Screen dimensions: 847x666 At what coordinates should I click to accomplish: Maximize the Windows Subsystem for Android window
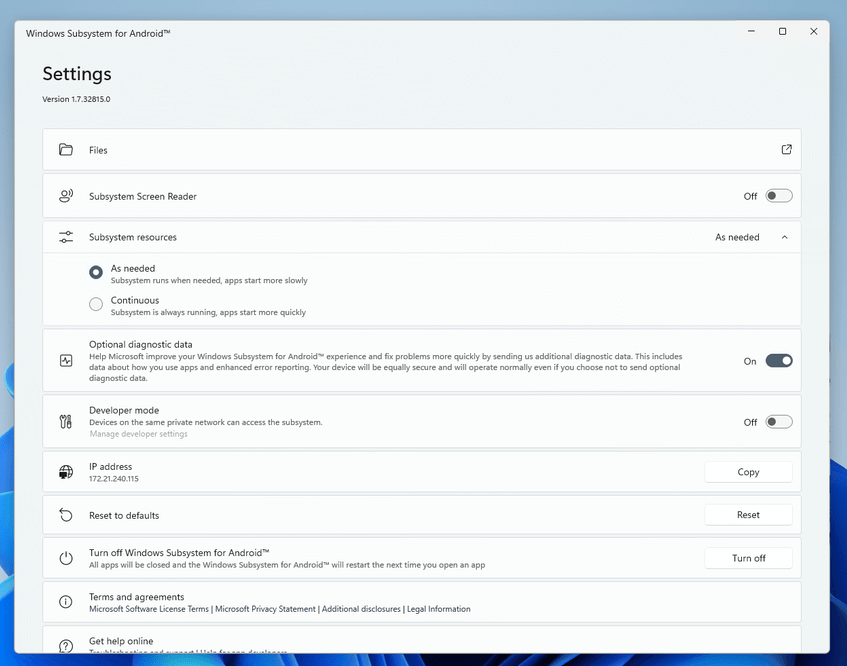782,31
